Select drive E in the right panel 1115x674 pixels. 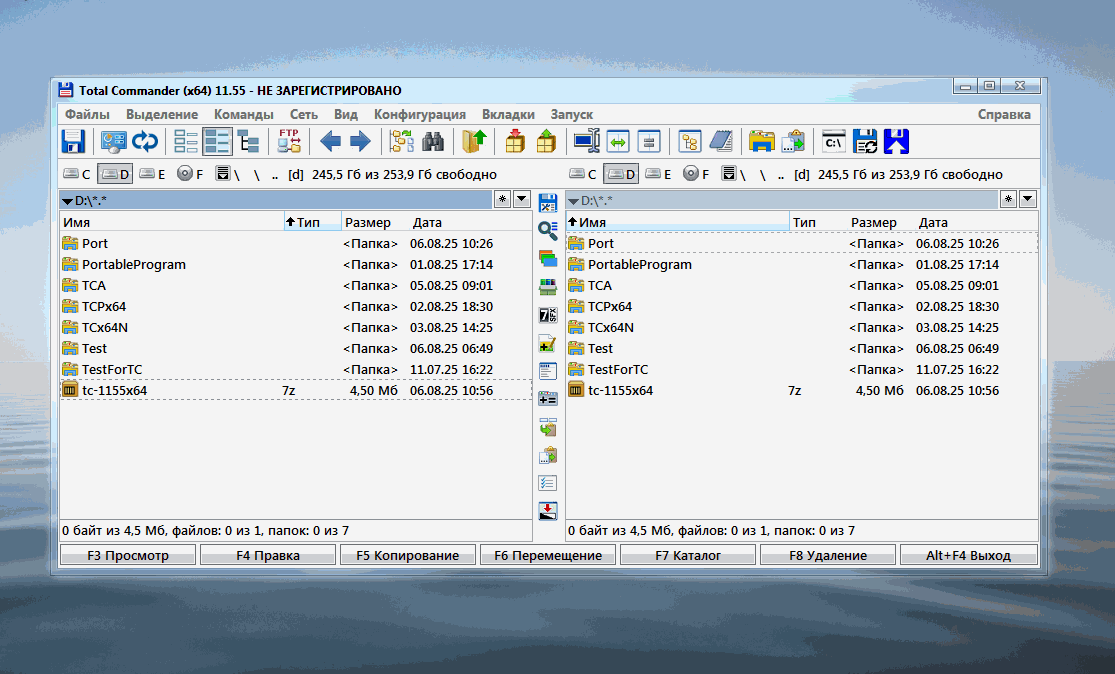(658, 174)
